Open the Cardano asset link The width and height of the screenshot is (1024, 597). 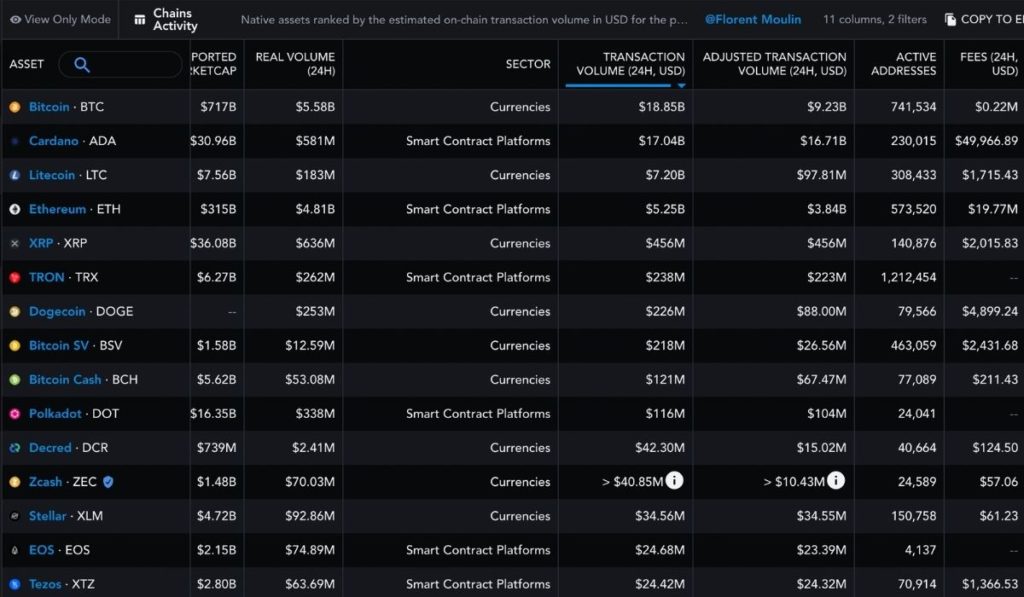54,141
